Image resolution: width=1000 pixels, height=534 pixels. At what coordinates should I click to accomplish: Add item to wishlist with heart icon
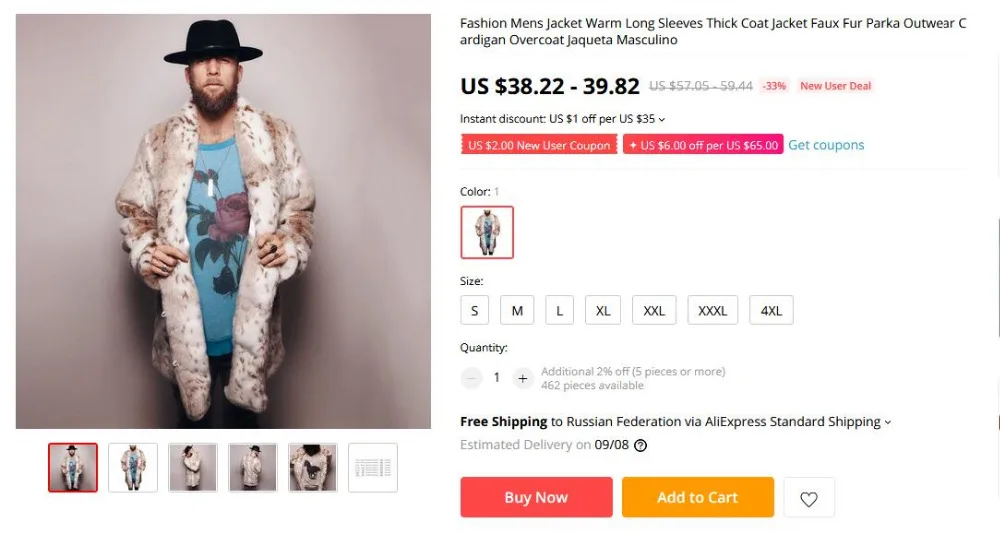[809, 498]
